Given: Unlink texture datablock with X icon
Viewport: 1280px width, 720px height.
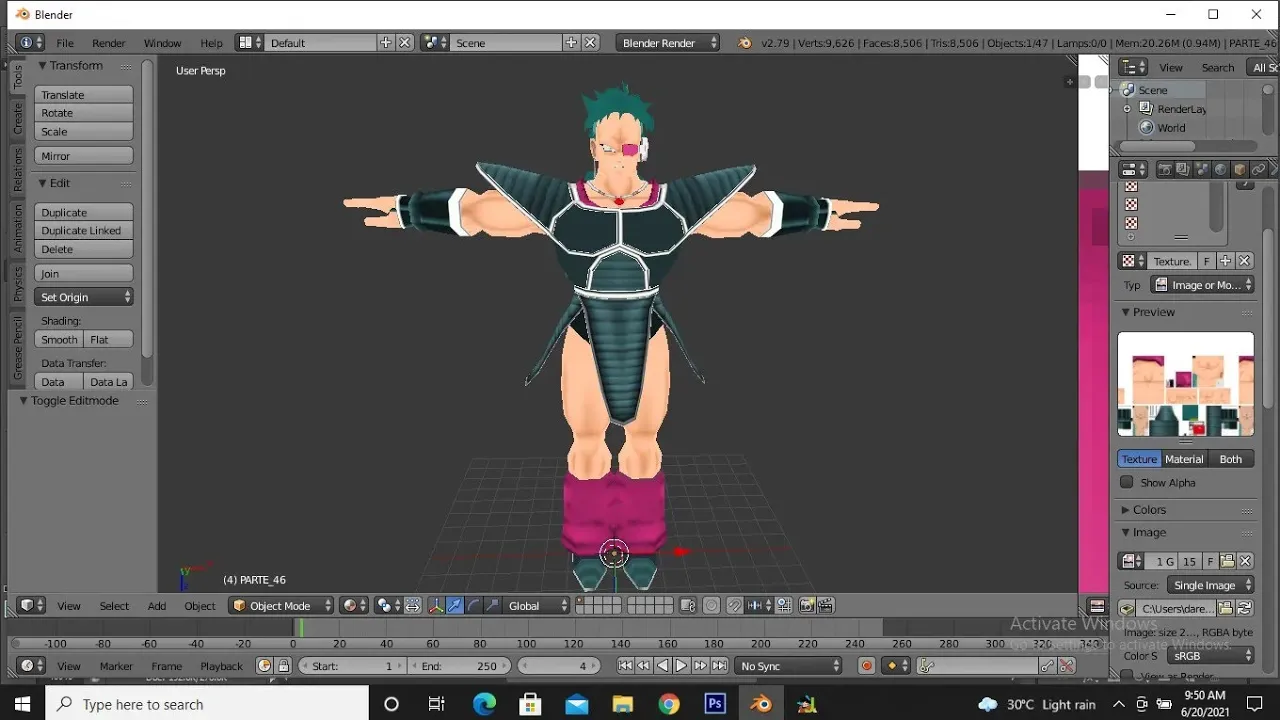Looking at the screenshot, I should point(1245,261).
